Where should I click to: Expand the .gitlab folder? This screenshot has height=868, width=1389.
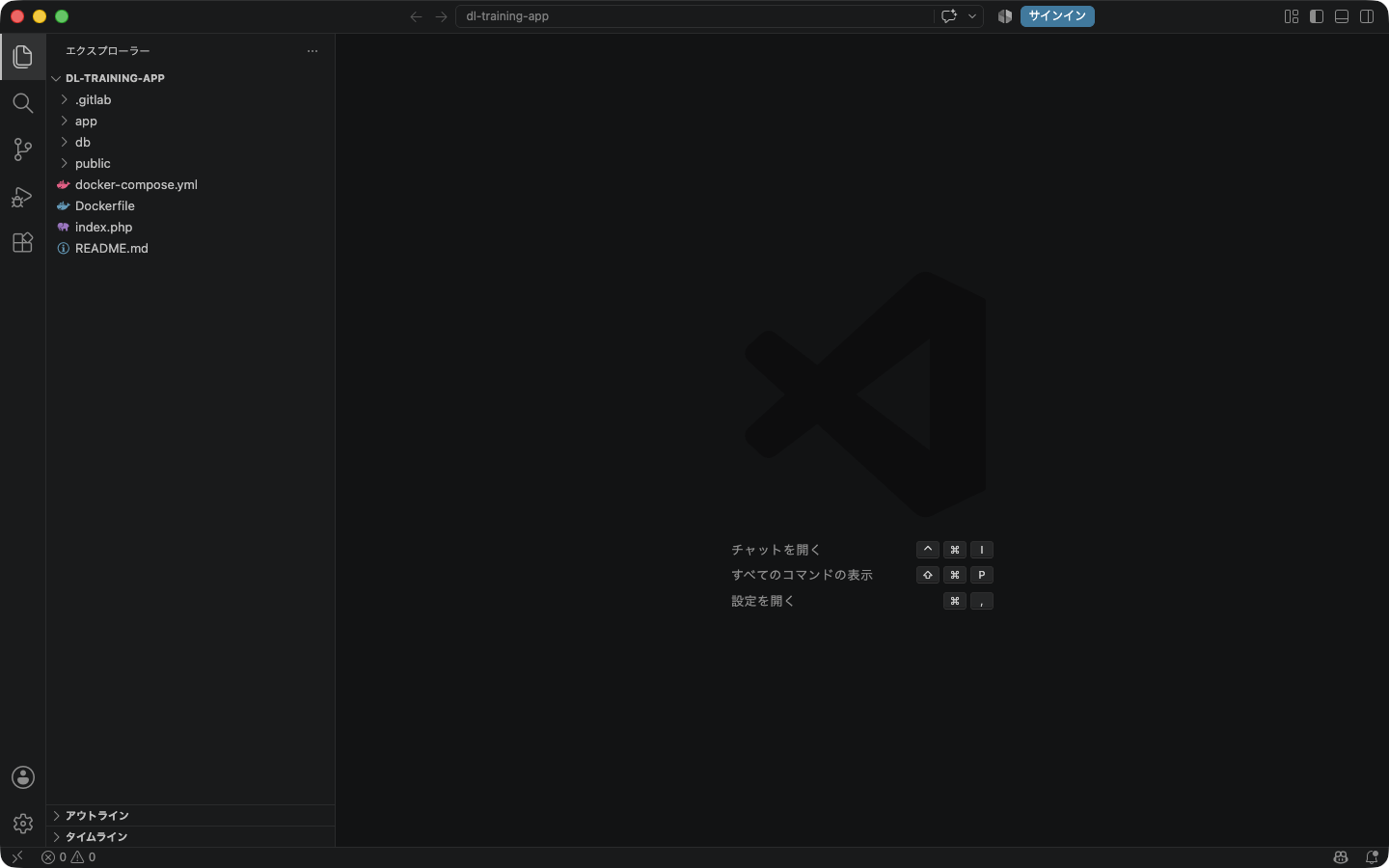coord(190,99)
